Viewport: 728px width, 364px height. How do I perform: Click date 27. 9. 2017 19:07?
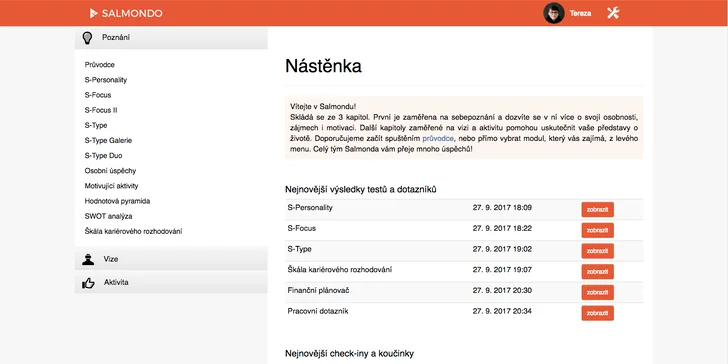(502, 270)
